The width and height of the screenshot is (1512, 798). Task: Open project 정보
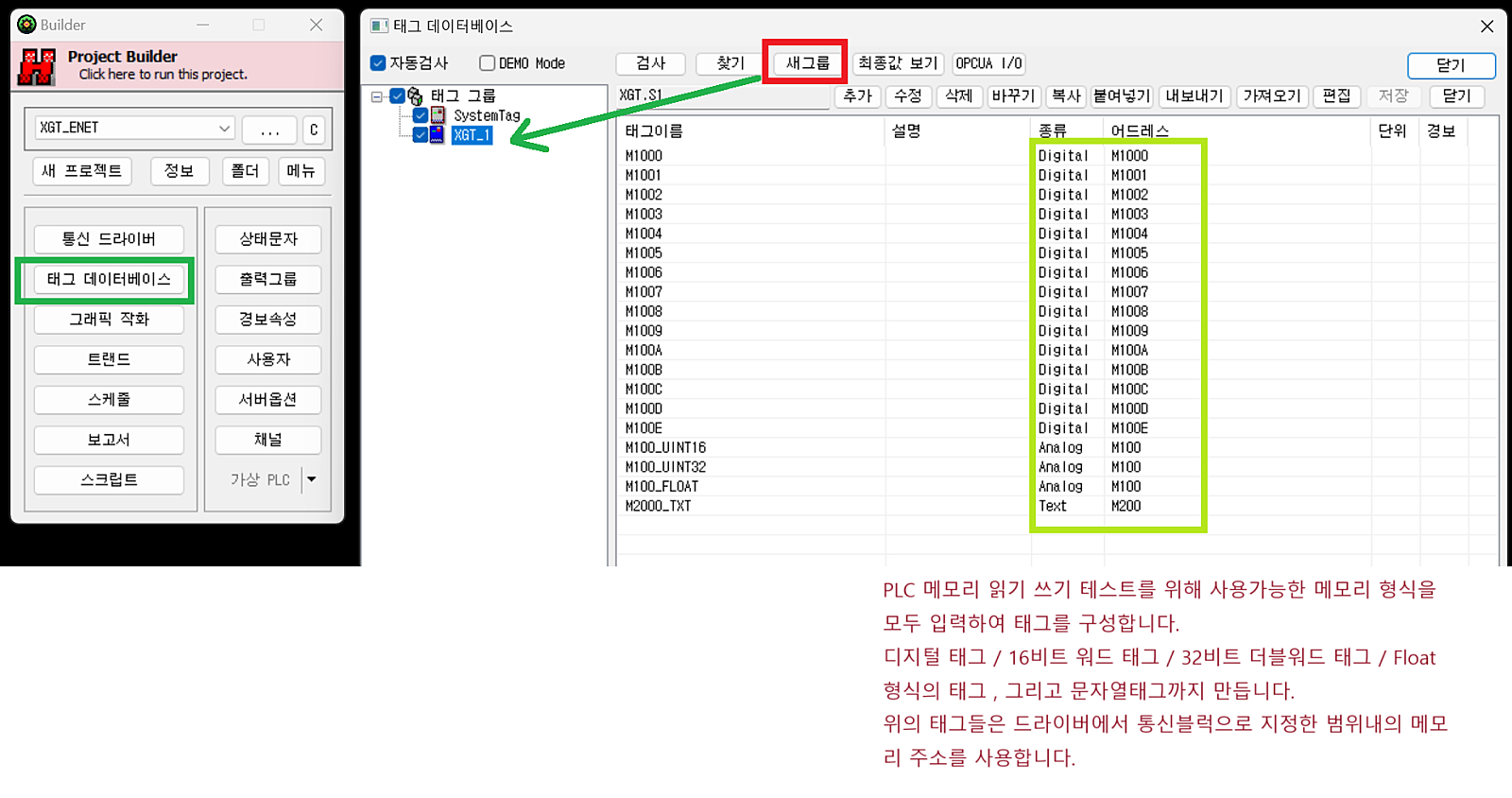tap(180, 171)
